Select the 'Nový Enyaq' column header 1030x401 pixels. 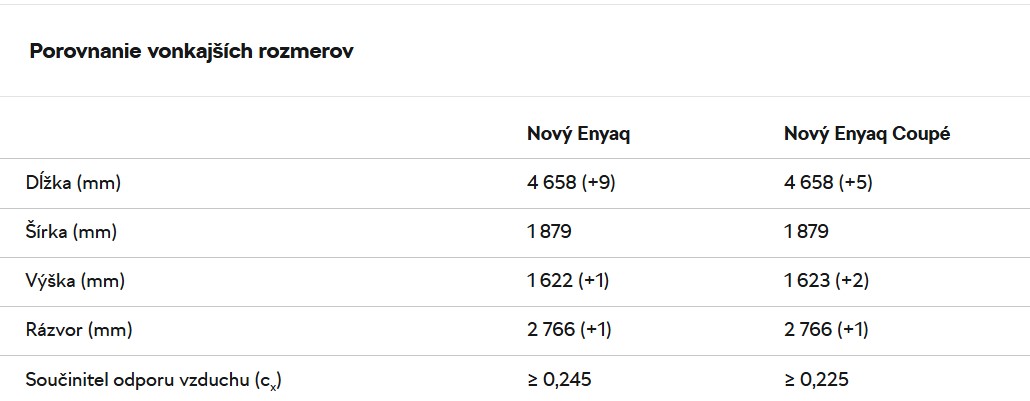tap(578, 134)
